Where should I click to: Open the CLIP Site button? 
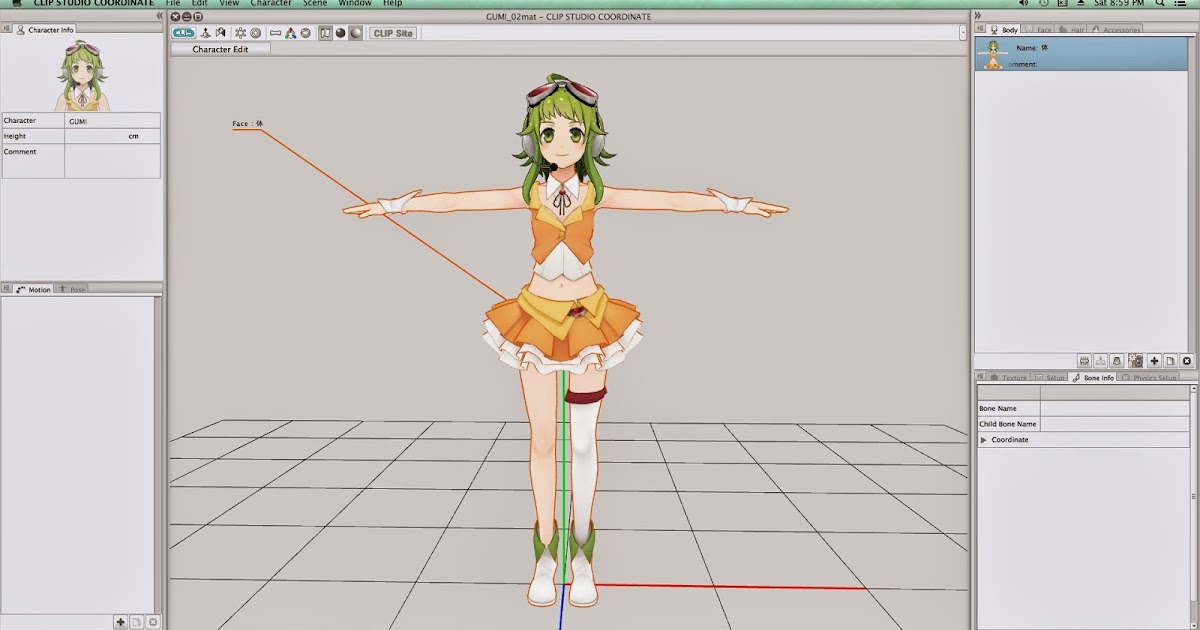point(393,33)
